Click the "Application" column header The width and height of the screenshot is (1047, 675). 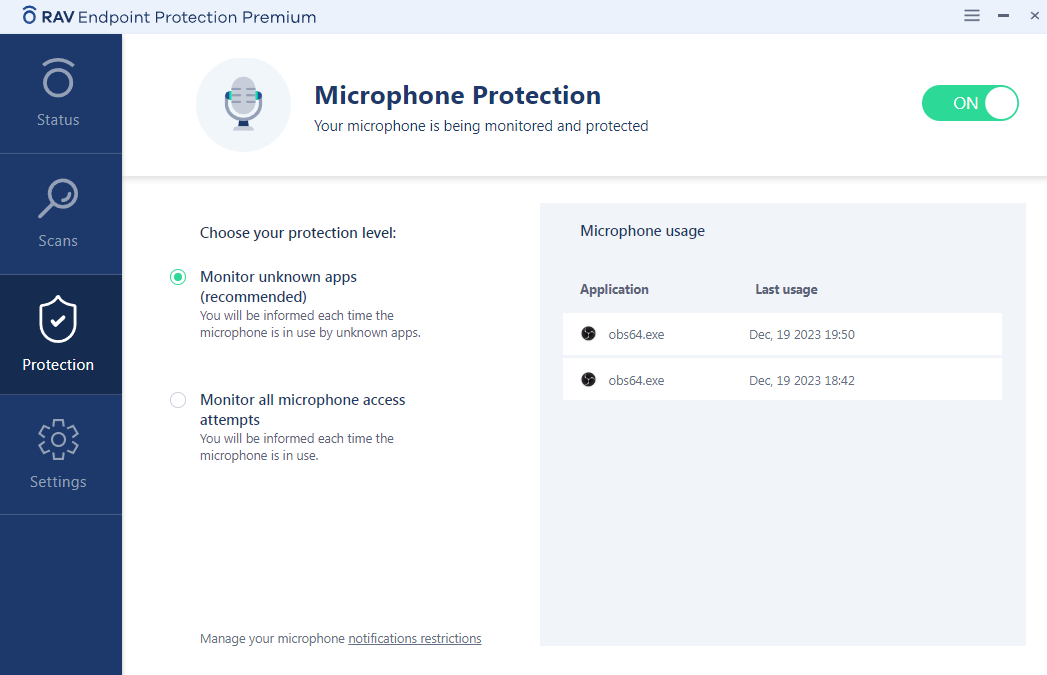click(x=614, y=289)
